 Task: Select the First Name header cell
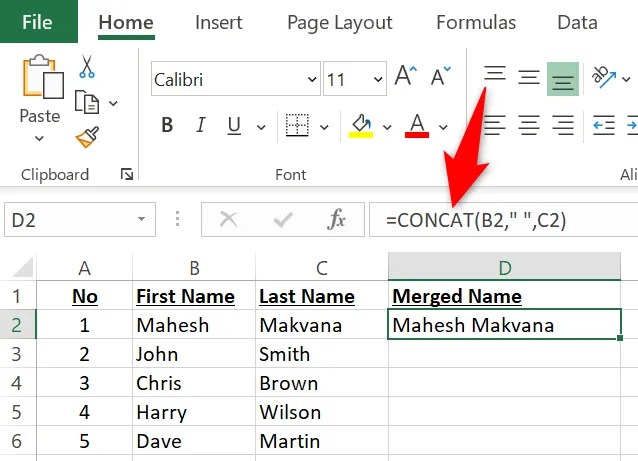point(194,296)
